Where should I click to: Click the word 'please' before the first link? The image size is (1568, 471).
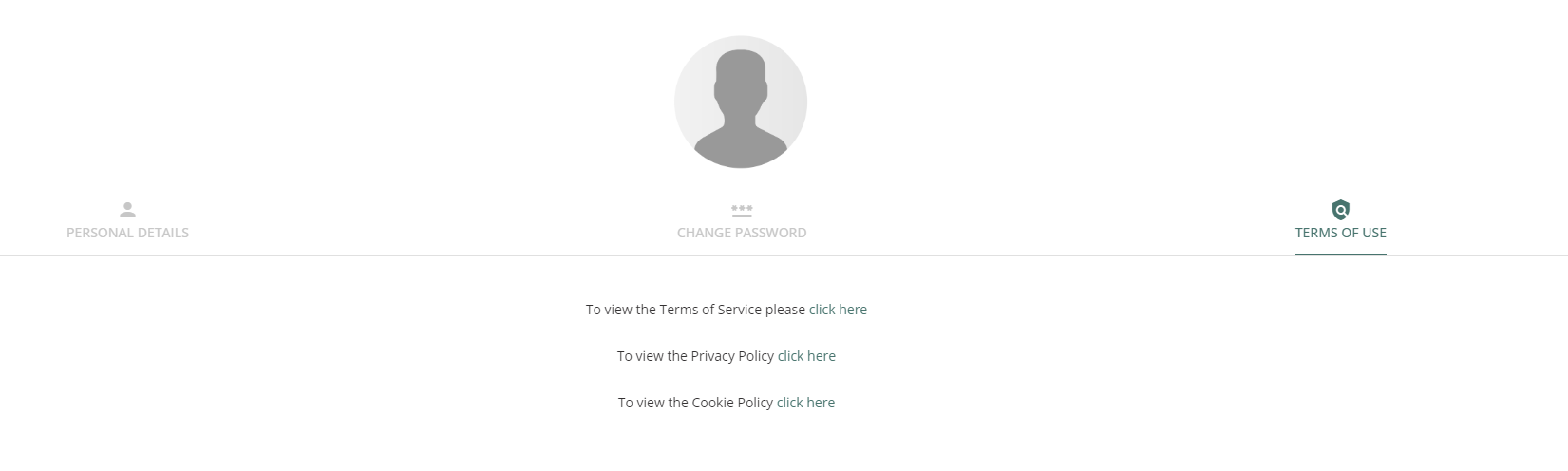pos(785,310)
